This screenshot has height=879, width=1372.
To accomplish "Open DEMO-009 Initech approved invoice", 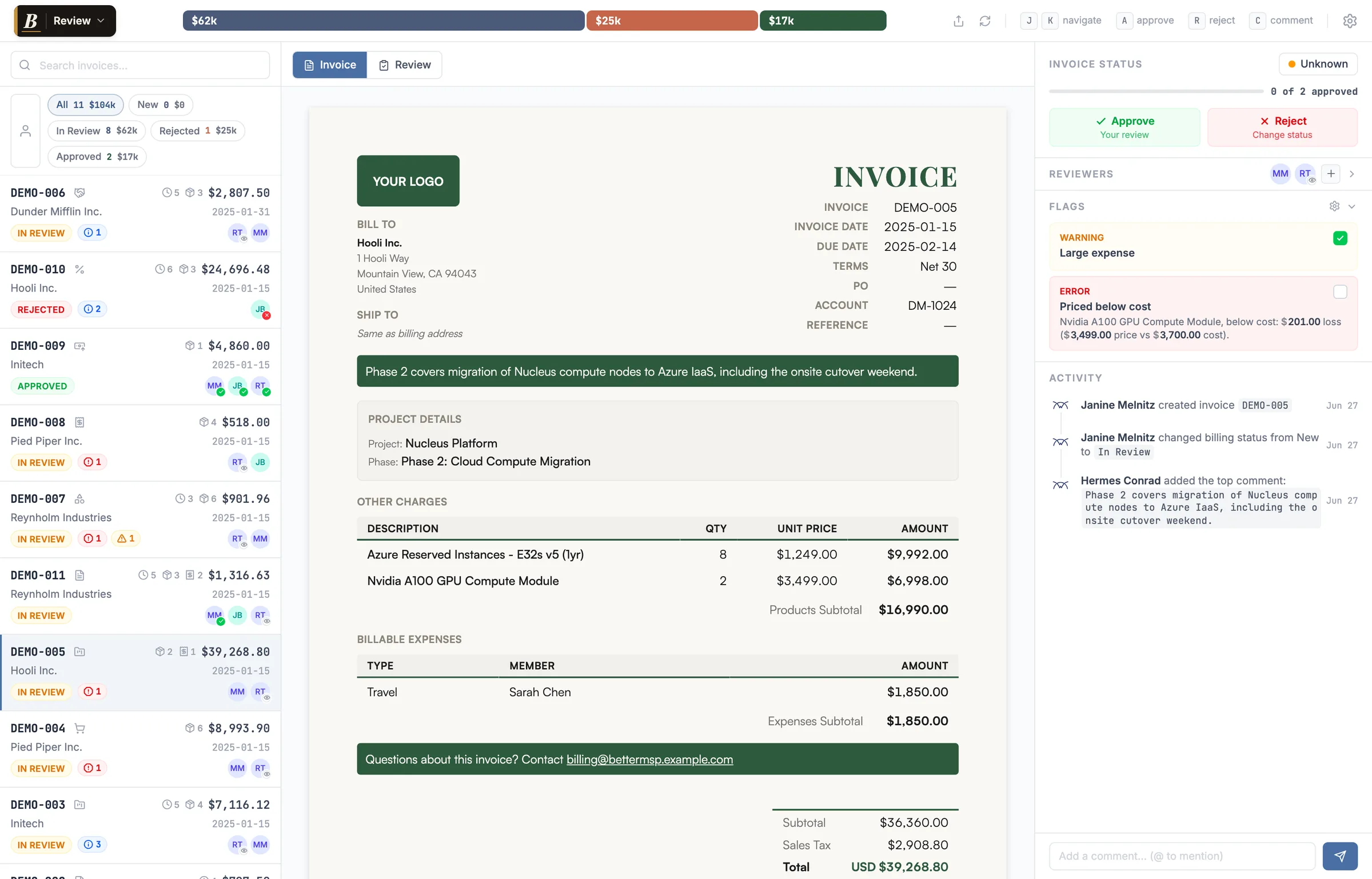I will 140,367.
